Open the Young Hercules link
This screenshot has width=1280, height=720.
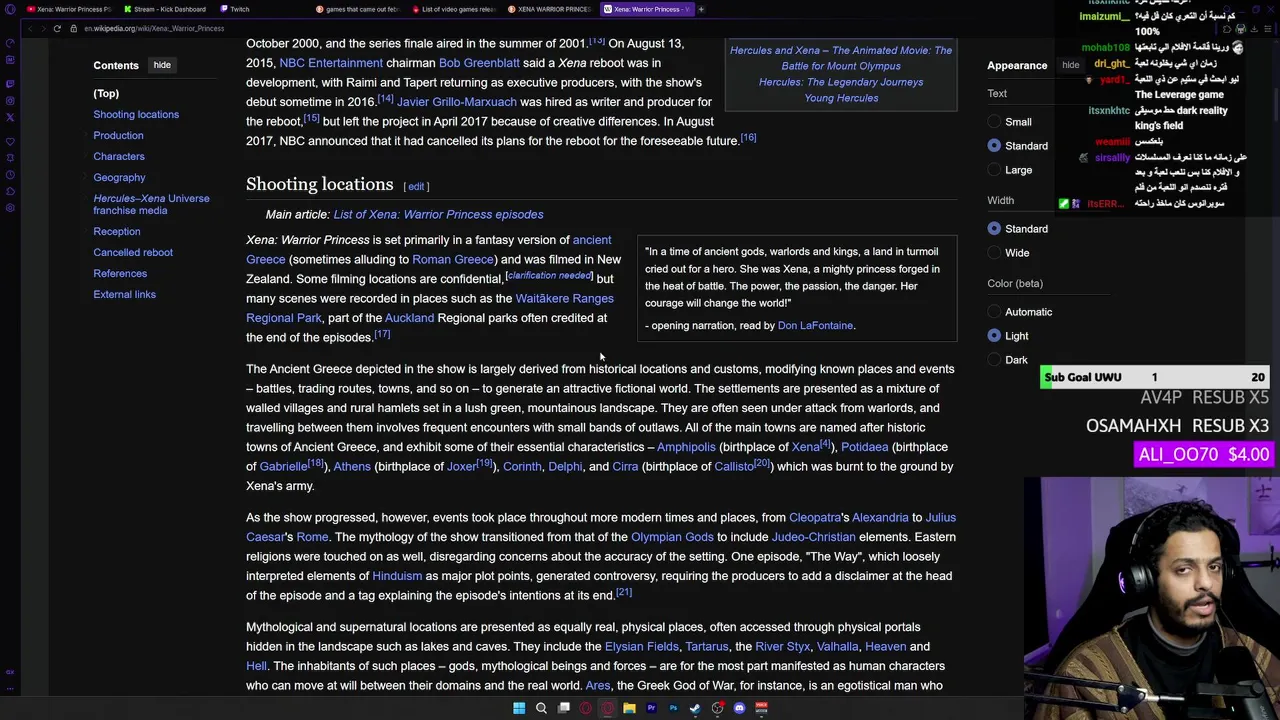841,98
